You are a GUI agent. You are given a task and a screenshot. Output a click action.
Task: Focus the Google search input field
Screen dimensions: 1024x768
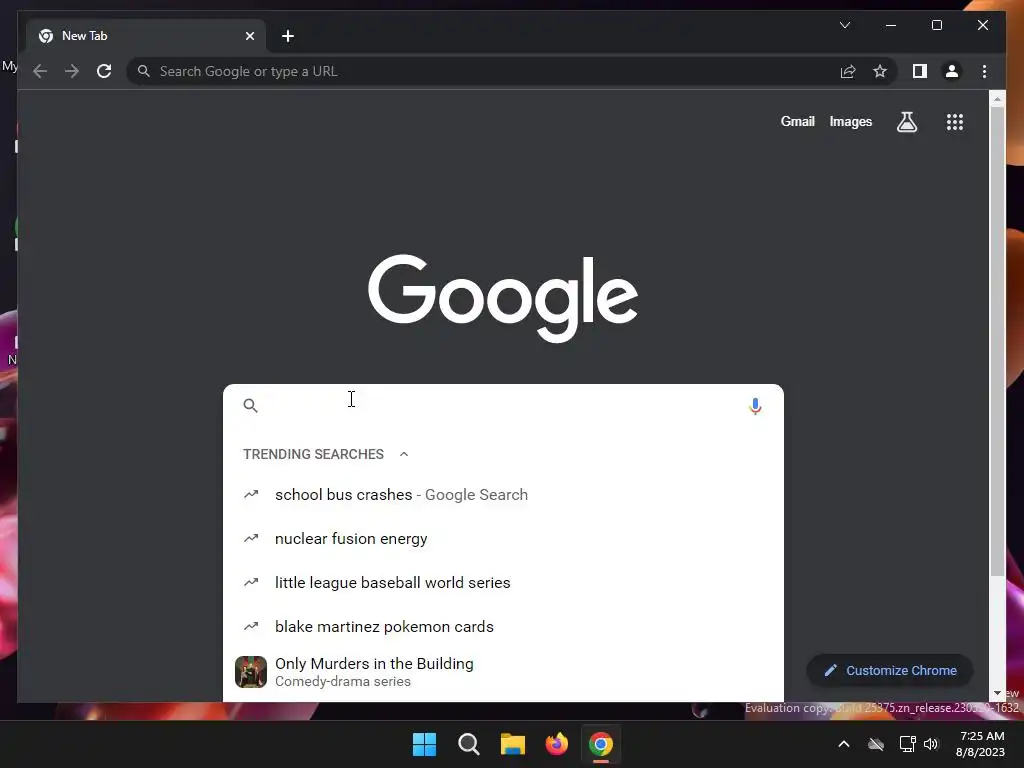pos(503,406)
